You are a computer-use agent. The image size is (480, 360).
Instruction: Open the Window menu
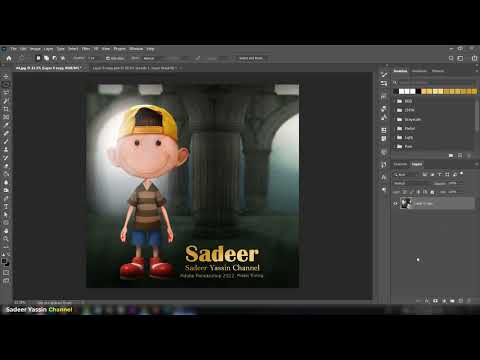click(x=136, y=49)
